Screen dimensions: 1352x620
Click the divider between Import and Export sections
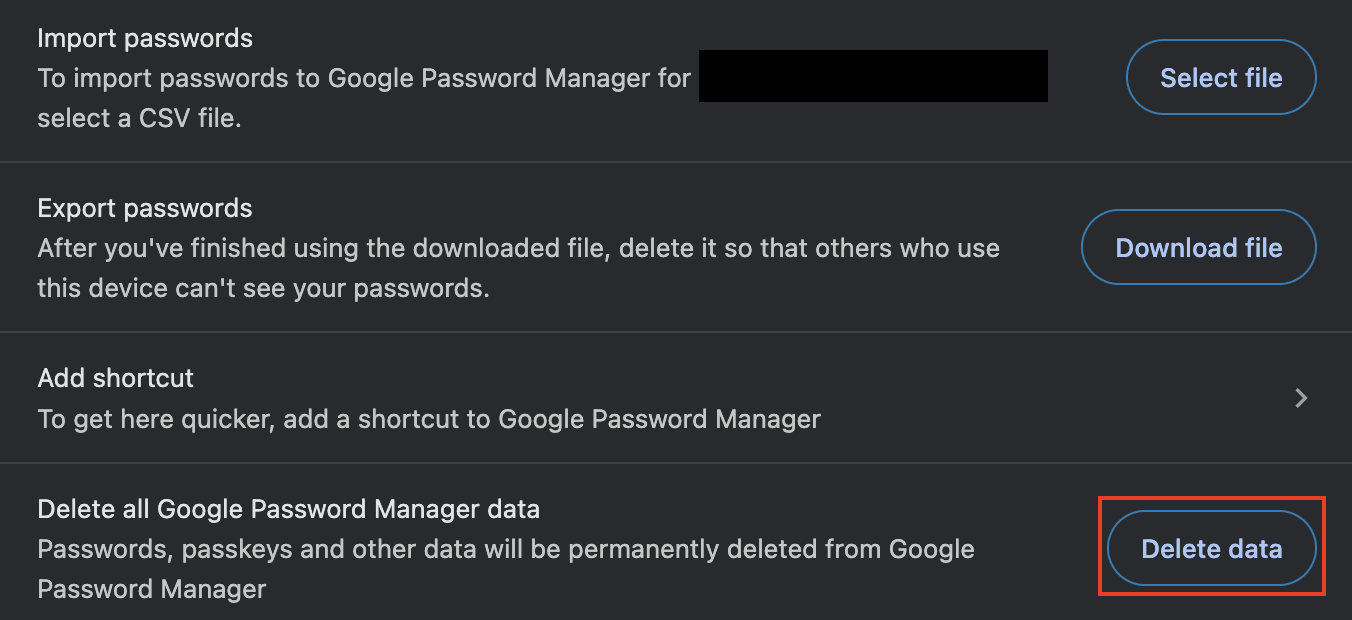(676, 162)
